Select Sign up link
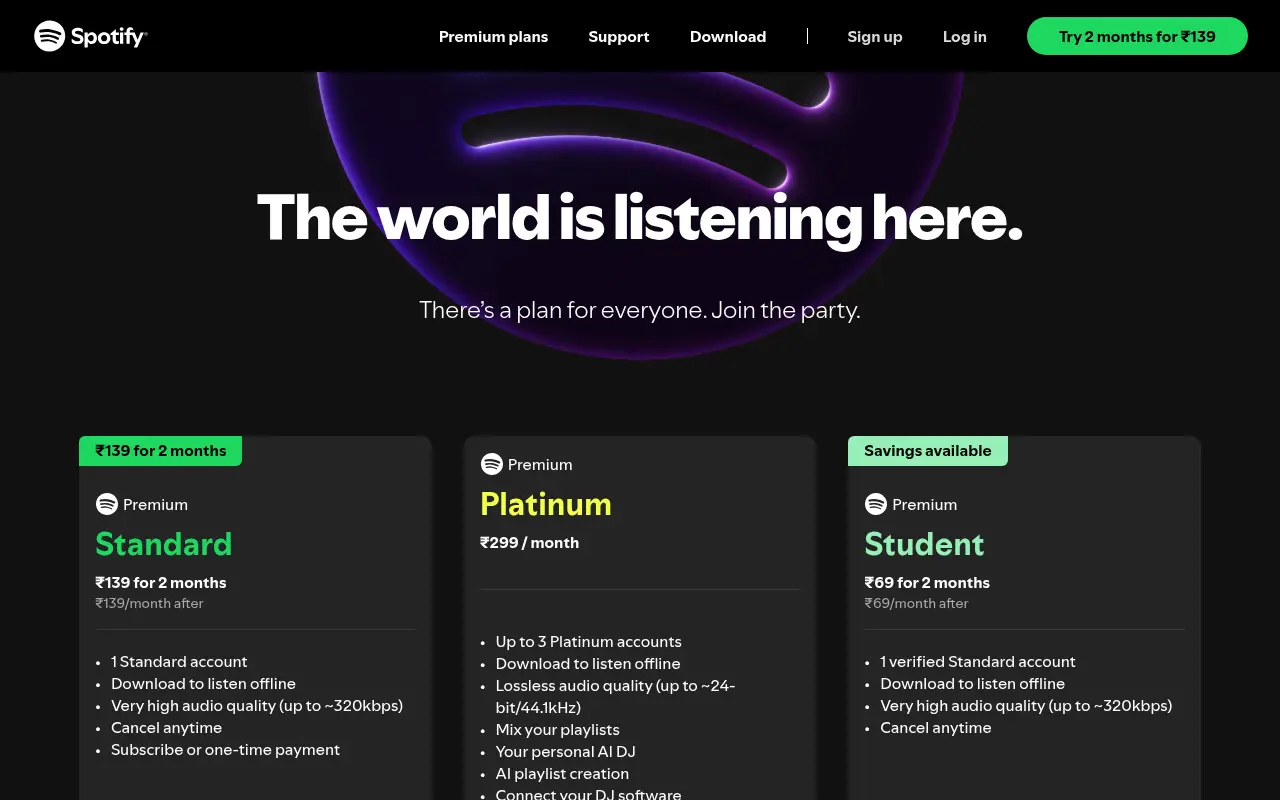 click(875, 36)
